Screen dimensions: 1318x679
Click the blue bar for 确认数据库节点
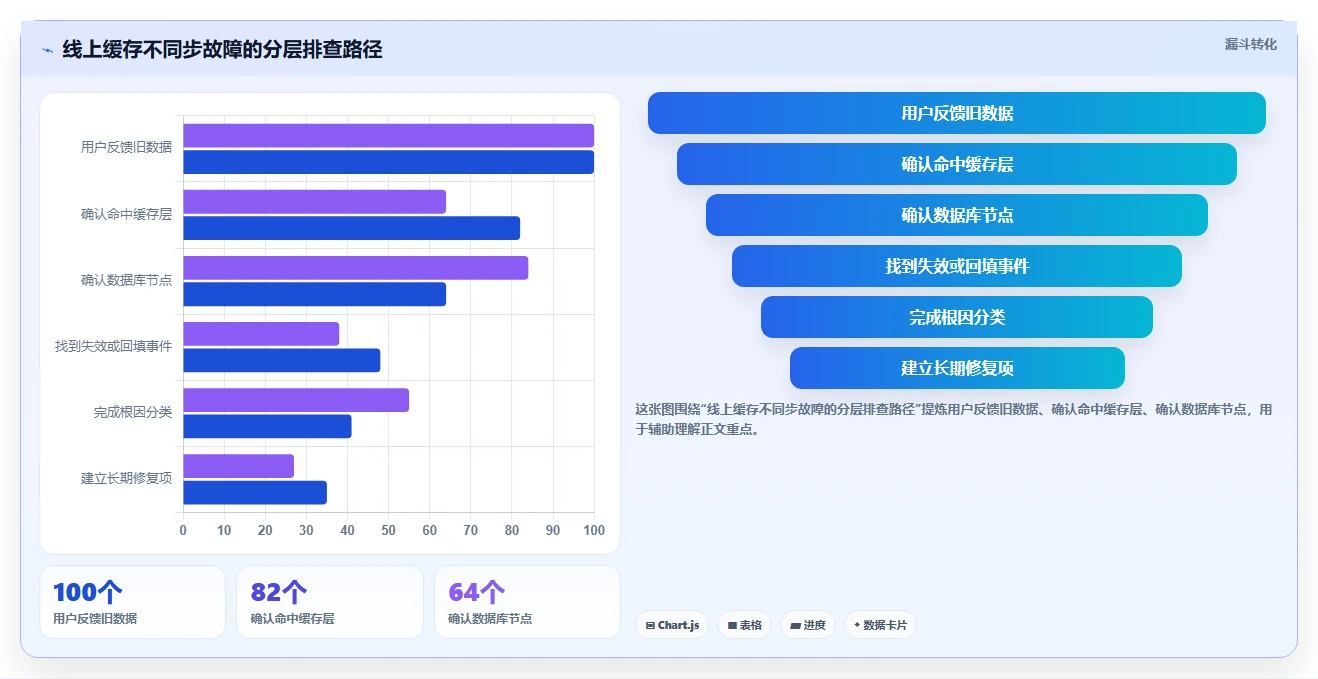(314, 294)
